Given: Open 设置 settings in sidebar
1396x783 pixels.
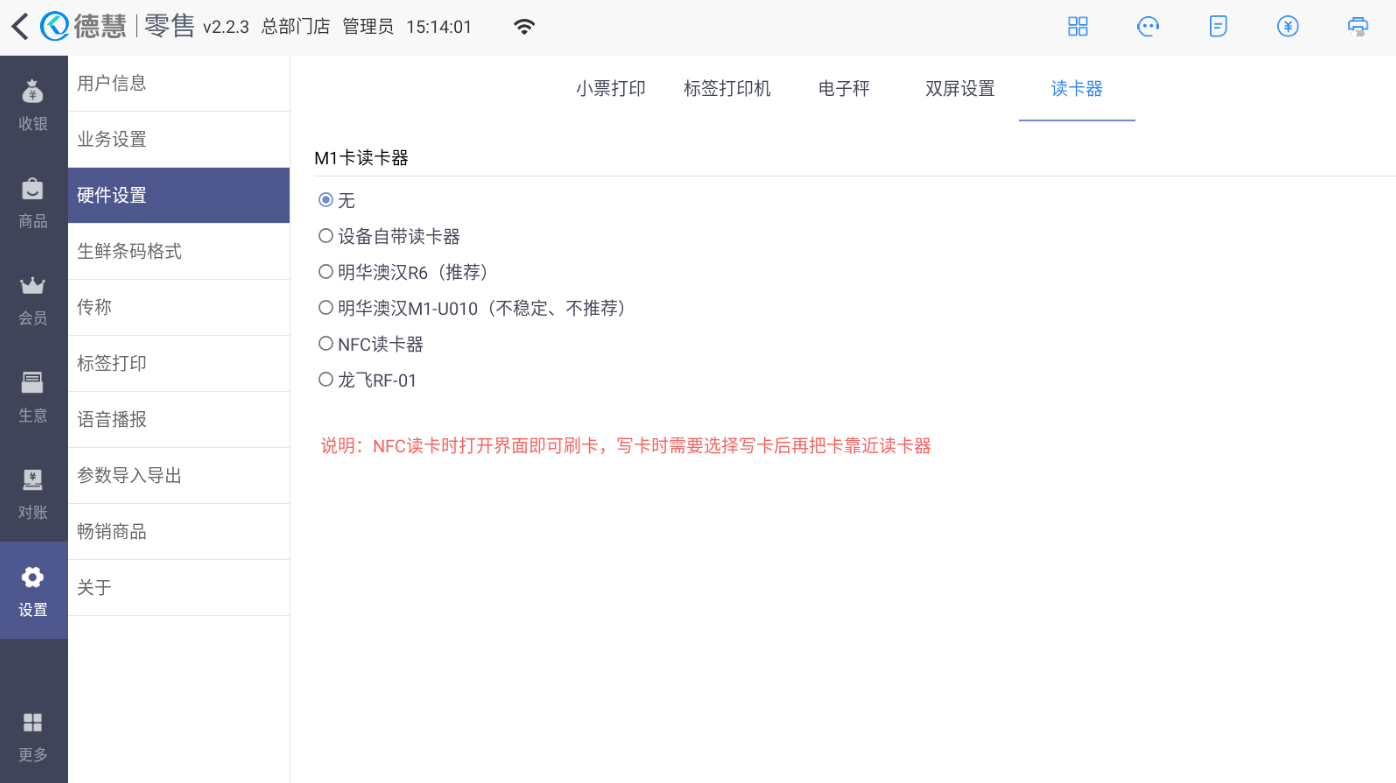Looking at the screenshot, I should point(33,590).
